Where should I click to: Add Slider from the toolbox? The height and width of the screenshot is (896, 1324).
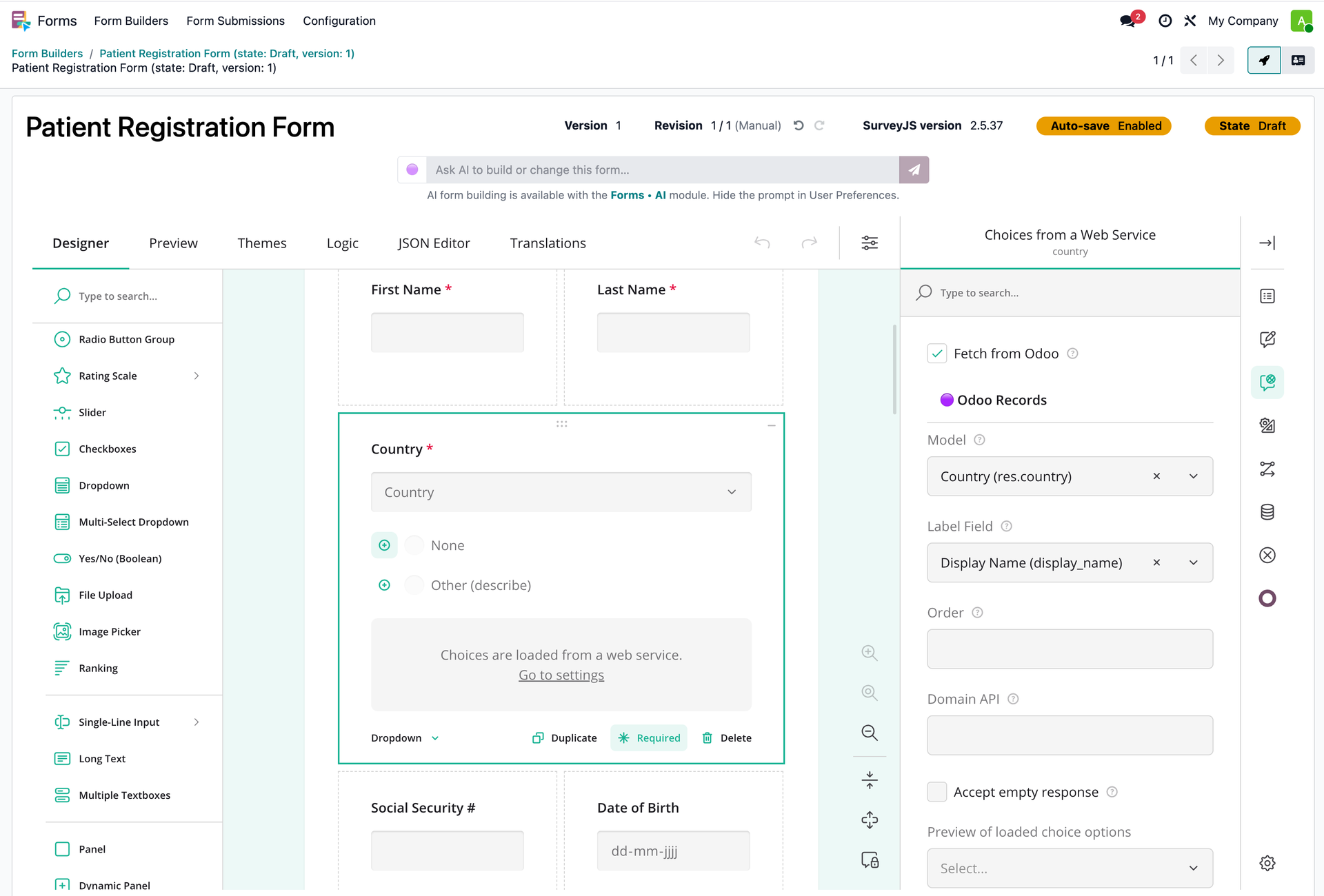(92, 412)
